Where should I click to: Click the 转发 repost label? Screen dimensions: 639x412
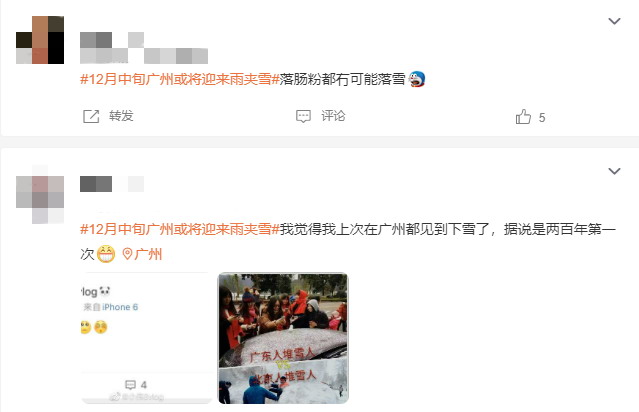click(121, 116)
